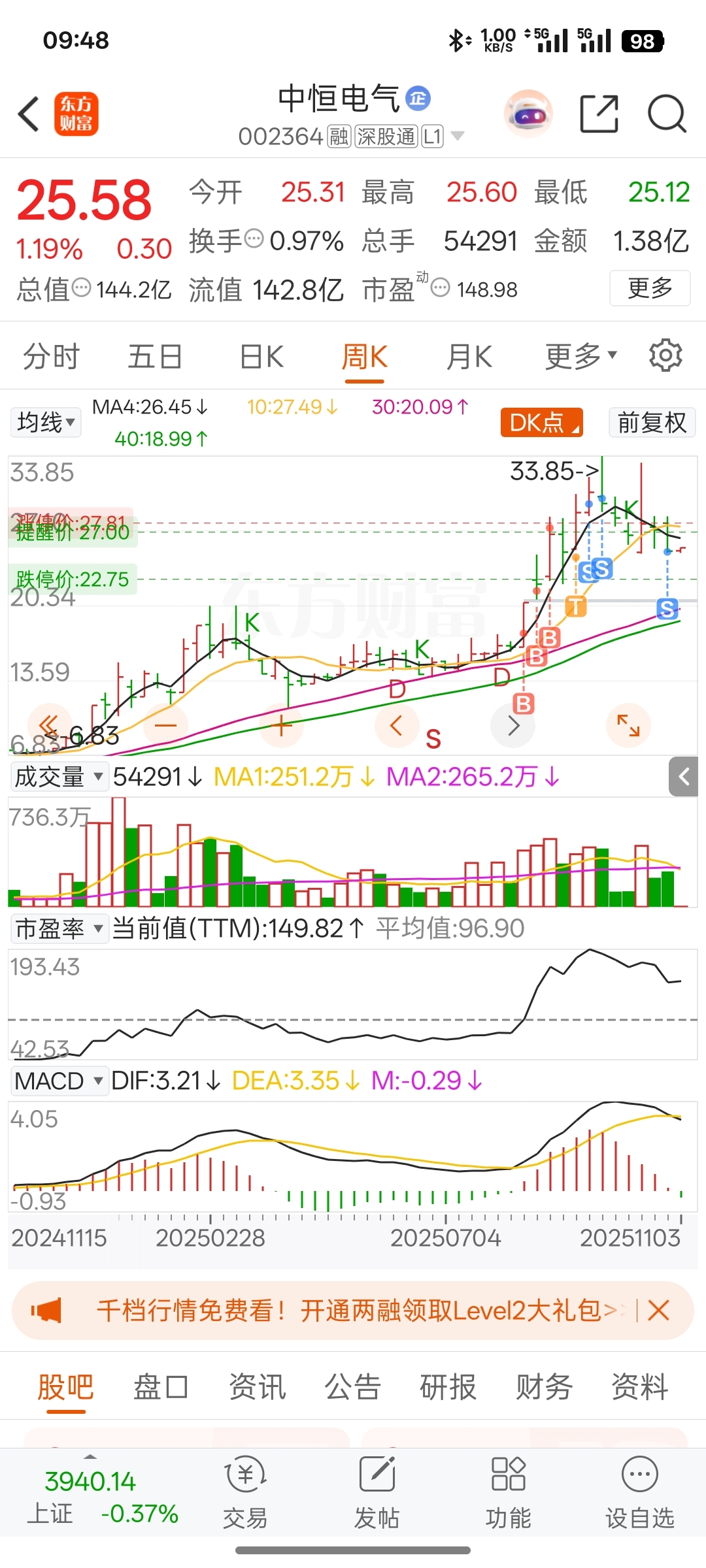Screen dimensions: 706x1568
Task: Expand chart to fullscreen icon
Action: [628, 725]
